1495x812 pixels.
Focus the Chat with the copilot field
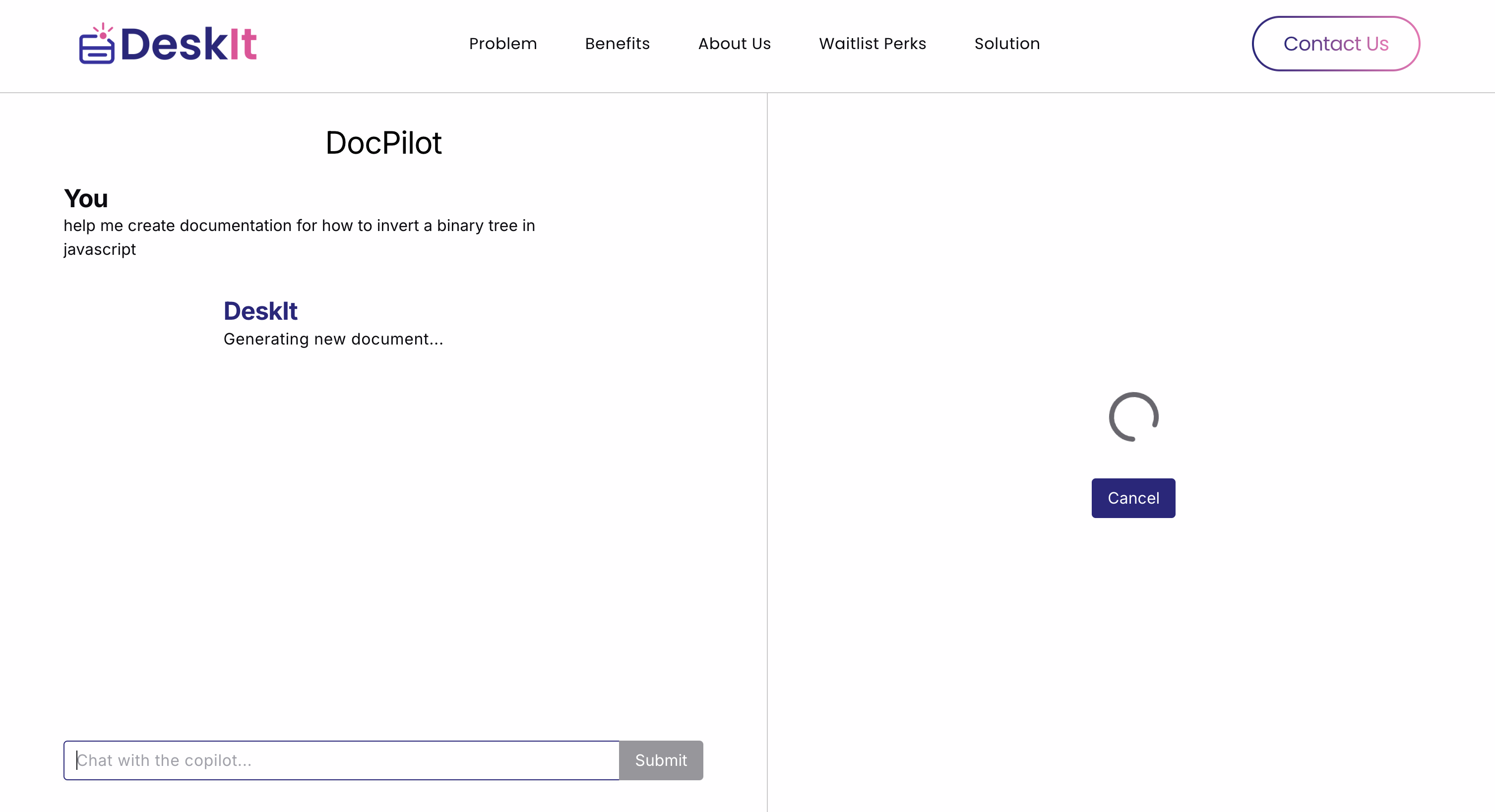[x=342, y=760]
